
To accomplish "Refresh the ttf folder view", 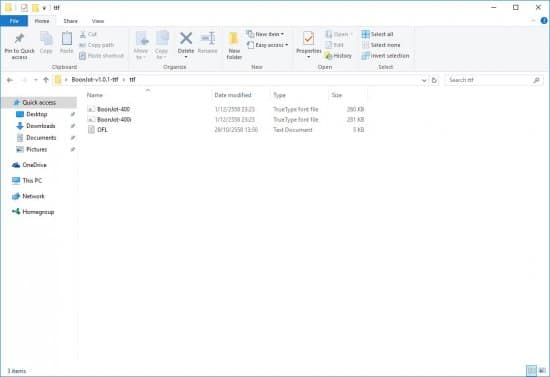I will 434,80.
